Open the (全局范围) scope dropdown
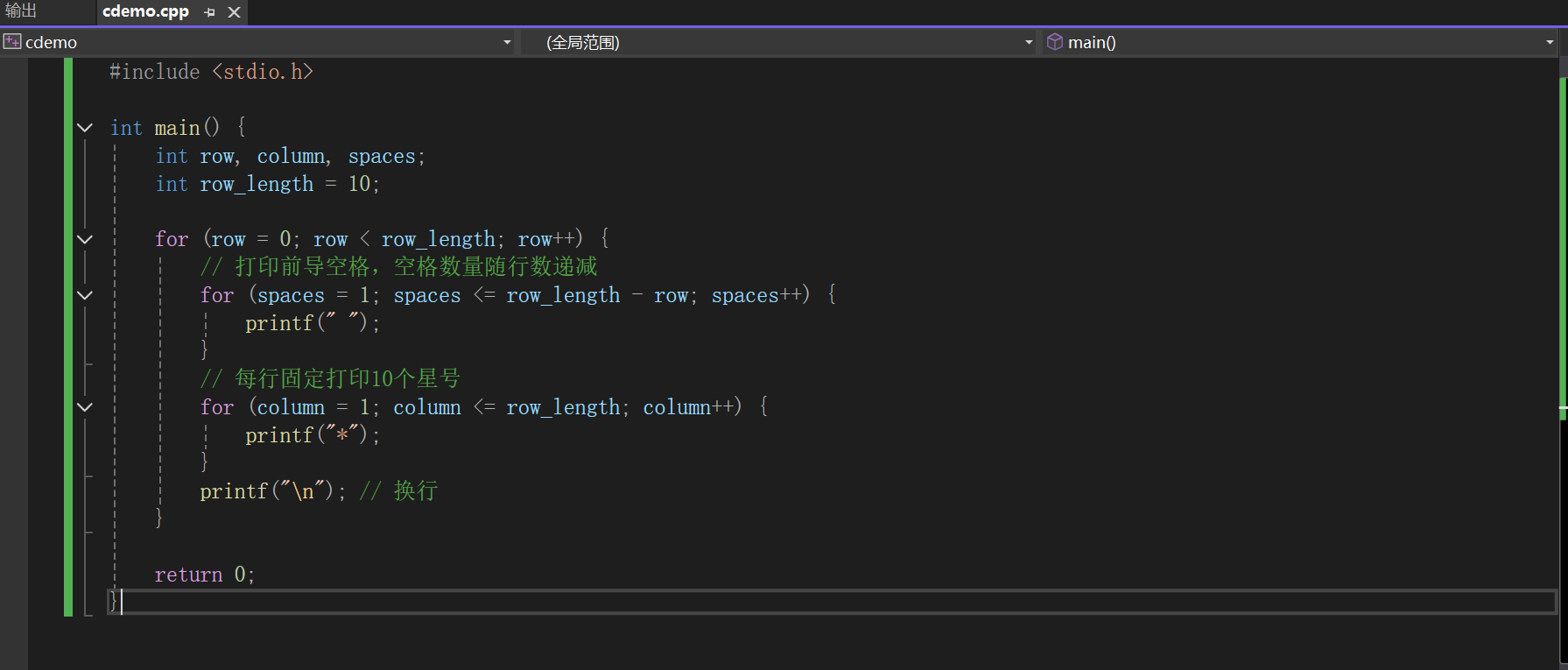Viewport: 1568px width, 670px height. click(1029, 42)
